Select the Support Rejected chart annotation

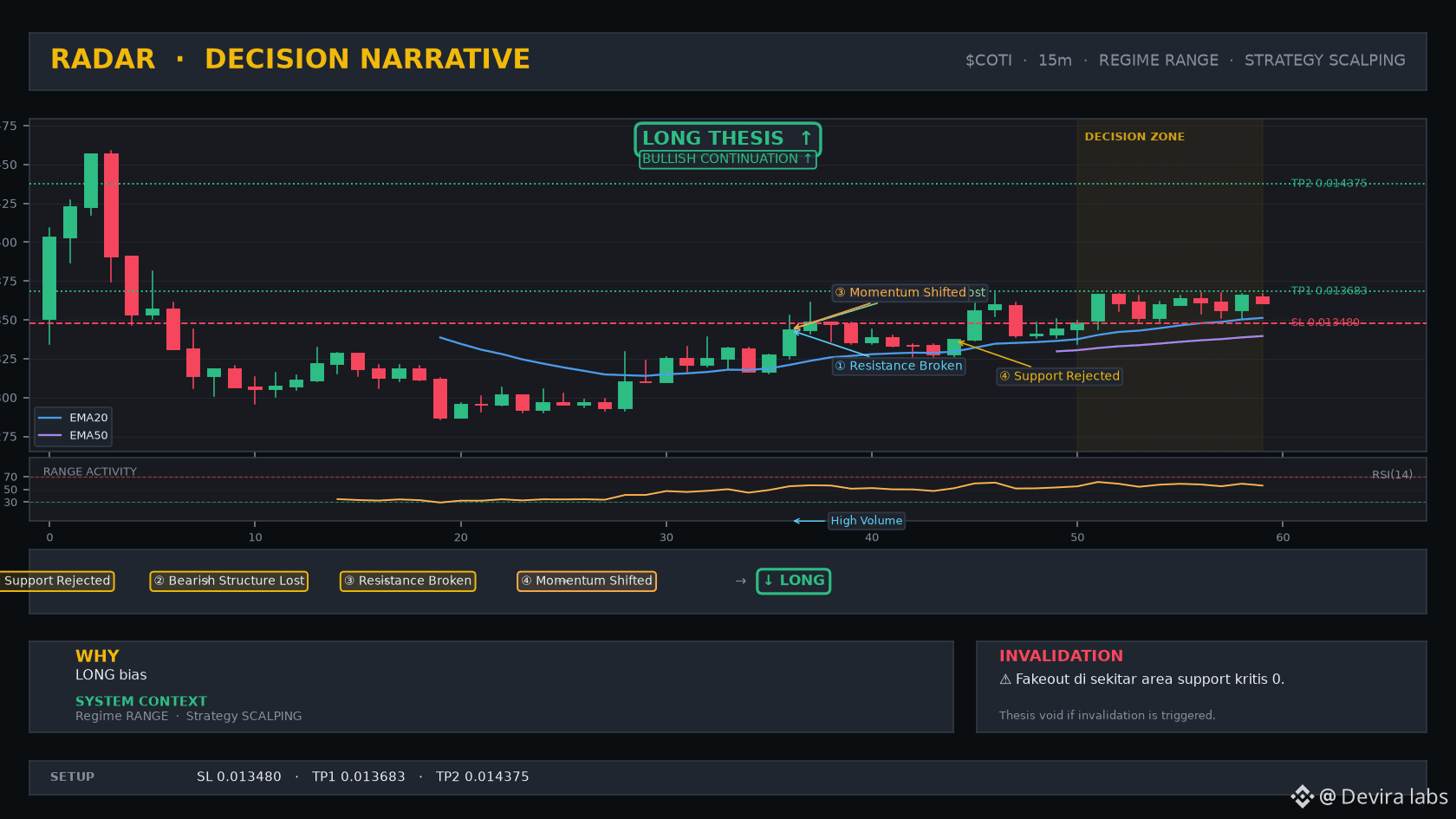click(1059, 376)
